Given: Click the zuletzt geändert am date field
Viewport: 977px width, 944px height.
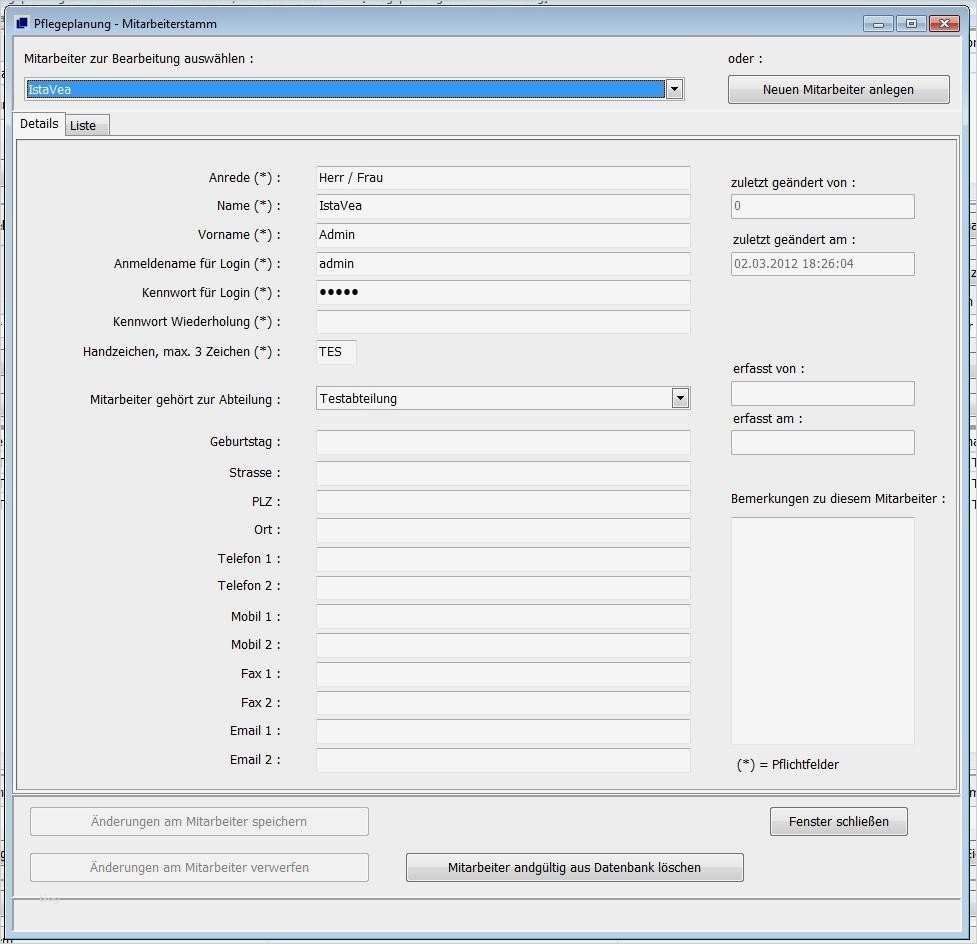Looking at the screenshot, I should click(x=822, y=264).
